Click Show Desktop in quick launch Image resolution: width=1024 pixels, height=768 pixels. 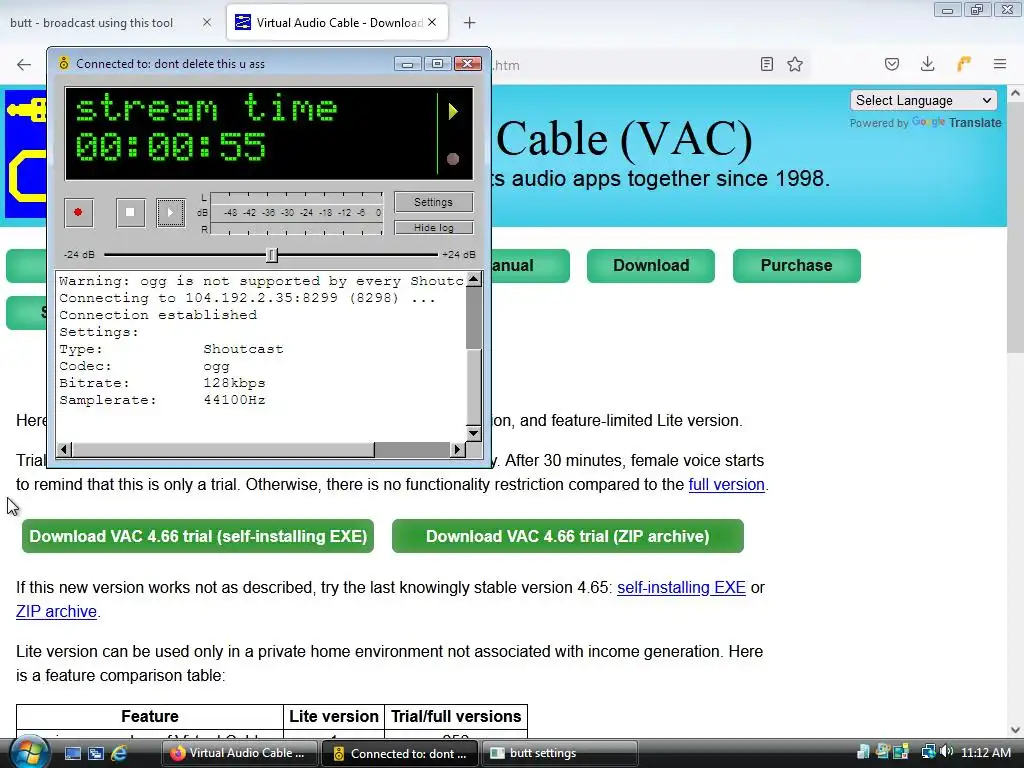[73, 754]
